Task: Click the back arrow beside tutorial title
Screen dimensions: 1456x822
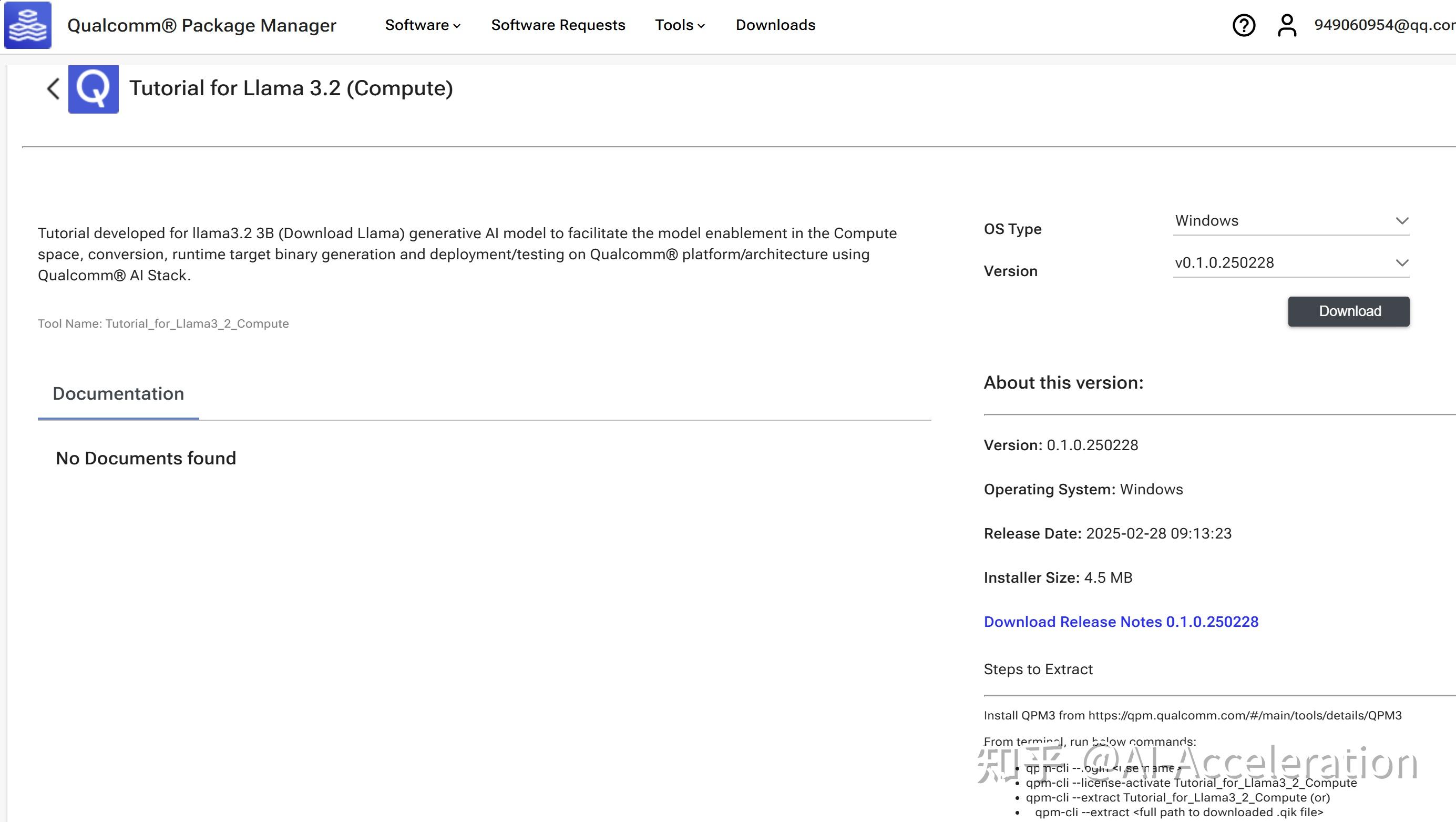Action: pos(53,89)
